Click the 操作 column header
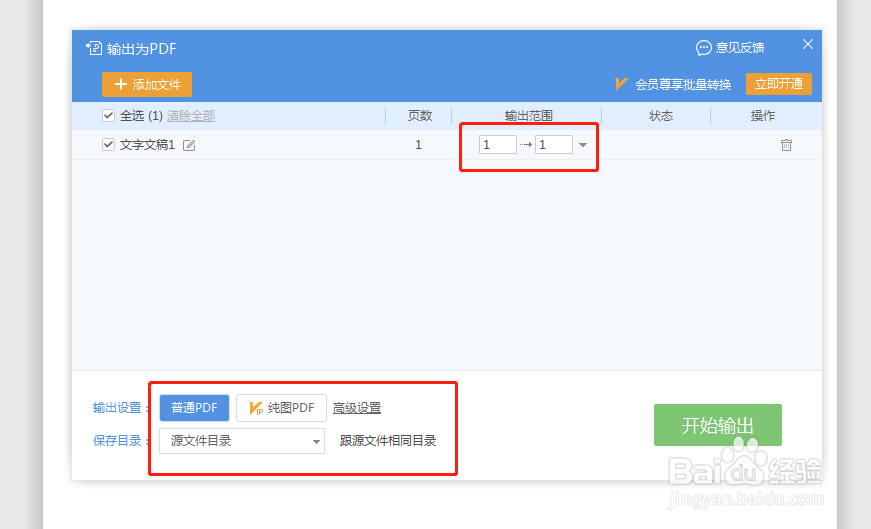871x529 pixels. click(x=762, y=116)
